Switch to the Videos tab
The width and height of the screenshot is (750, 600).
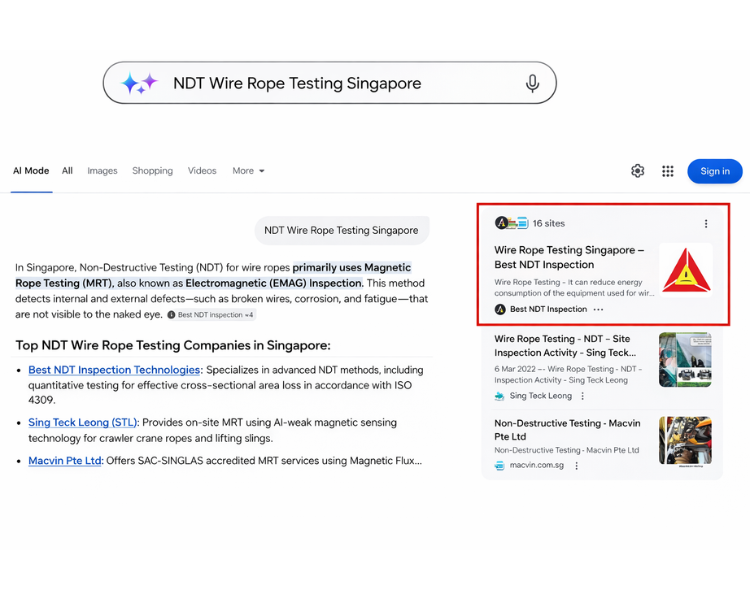point(202,171)
